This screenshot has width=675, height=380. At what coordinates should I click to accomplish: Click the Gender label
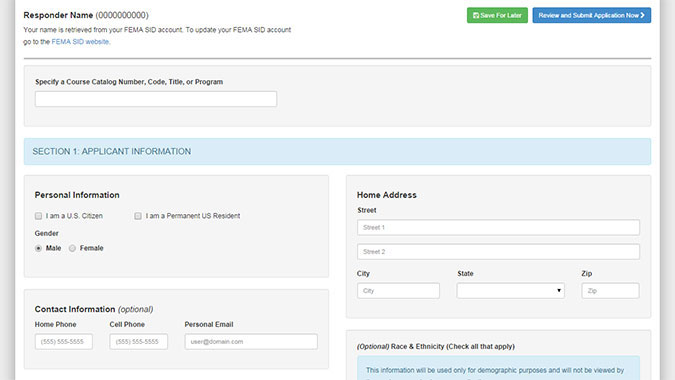pyautogui.click(x=46, y=233)
